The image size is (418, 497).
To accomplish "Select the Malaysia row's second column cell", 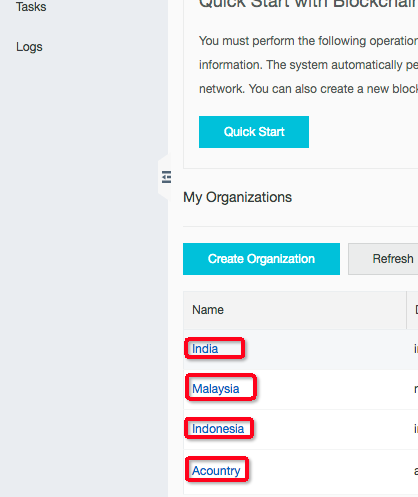I will click(x=416, y=389).
